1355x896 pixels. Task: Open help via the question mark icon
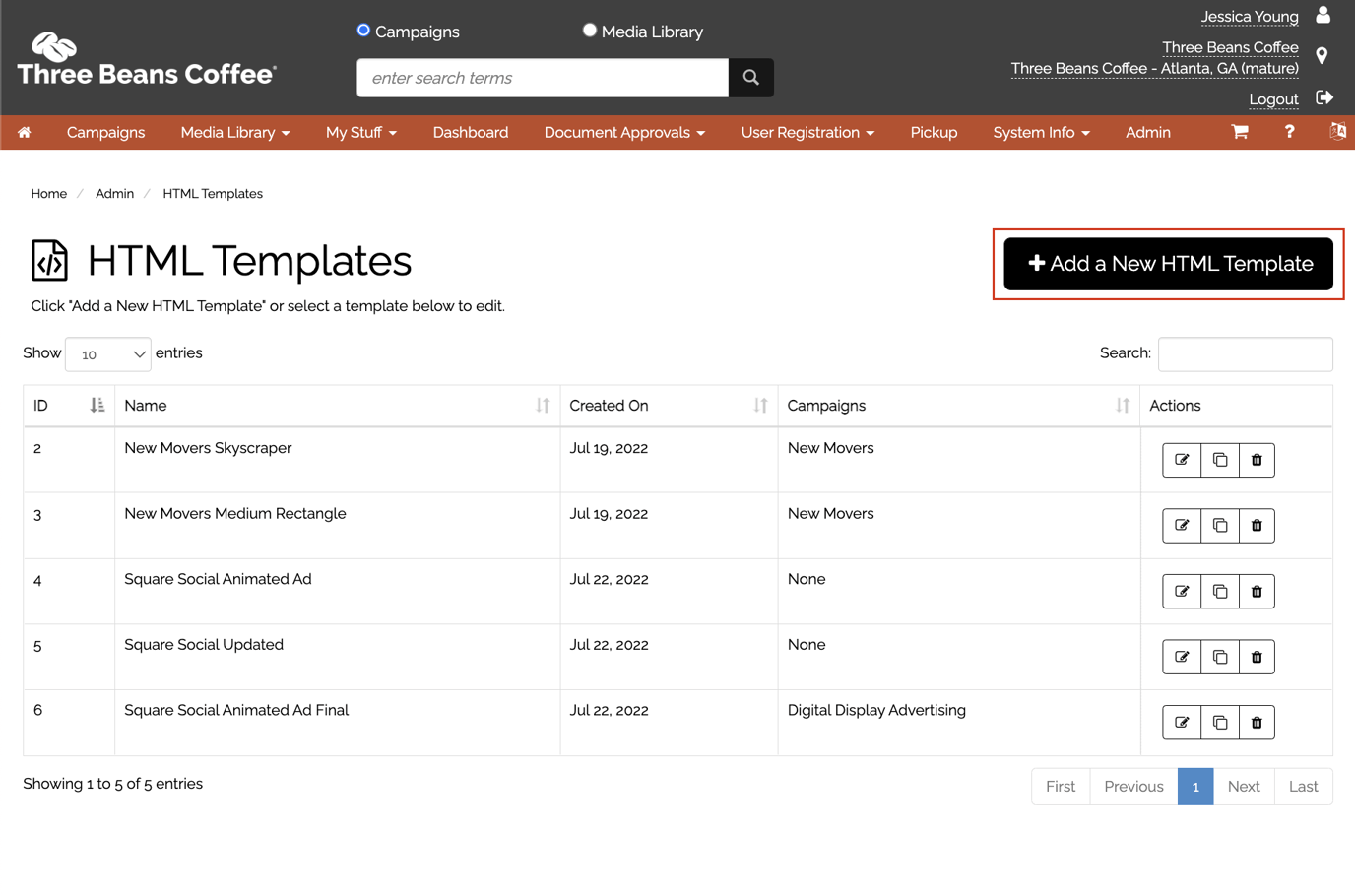(1288, 131)
